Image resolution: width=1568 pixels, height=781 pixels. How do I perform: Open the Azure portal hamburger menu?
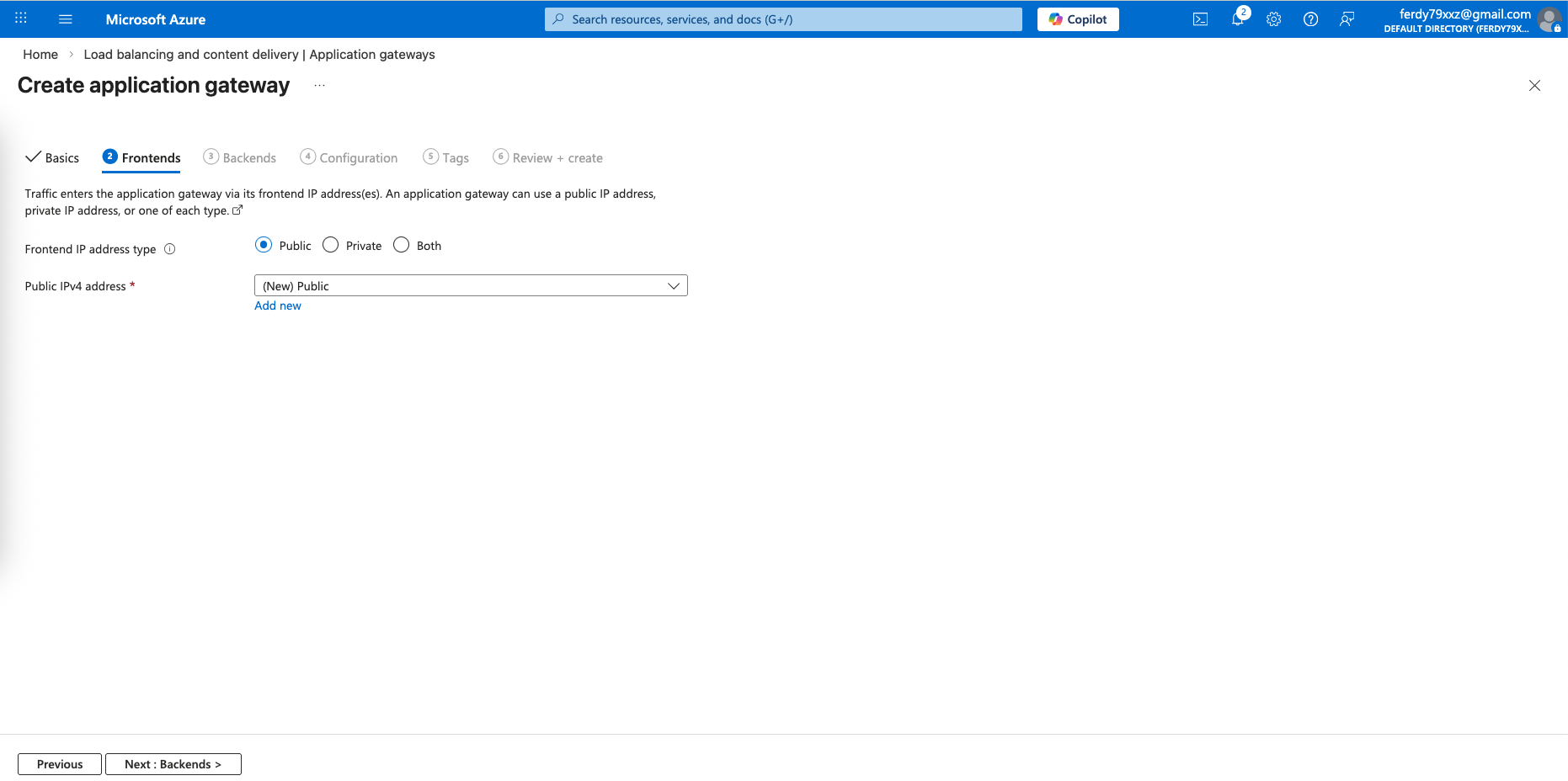65,19
